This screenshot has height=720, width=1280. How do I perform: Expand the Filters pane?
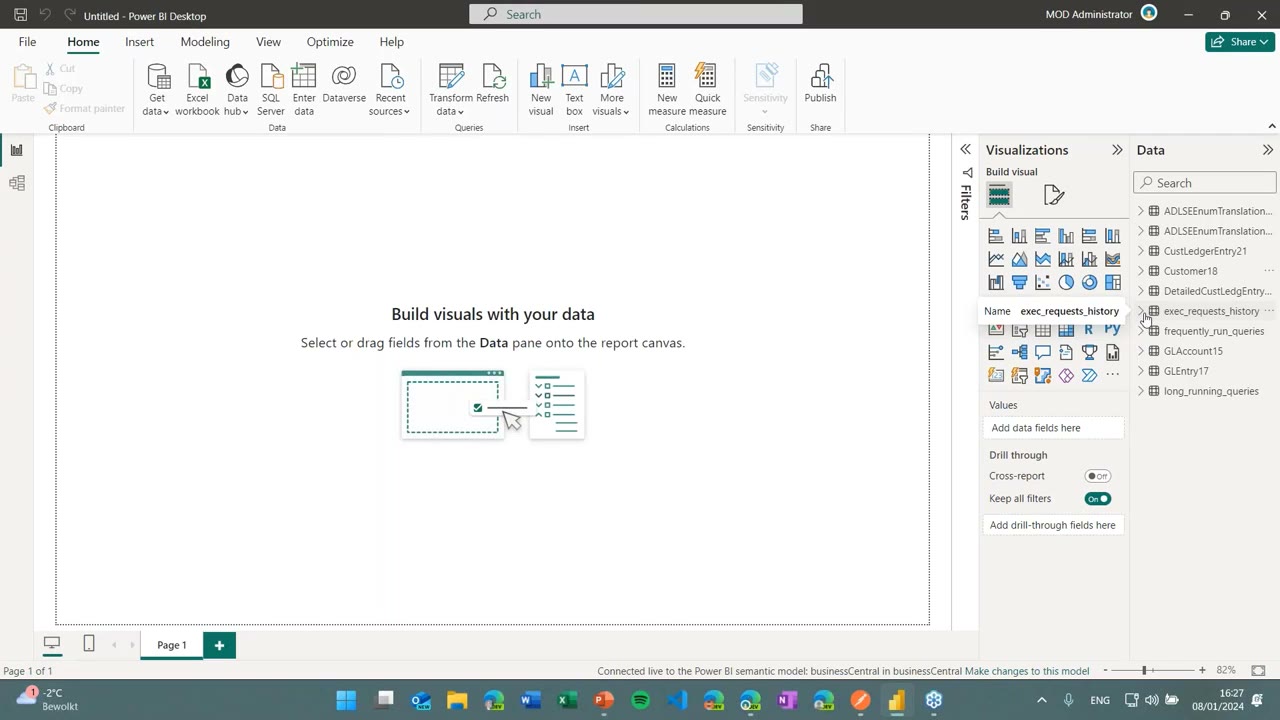pyautogui.click(x=965, y=150)
